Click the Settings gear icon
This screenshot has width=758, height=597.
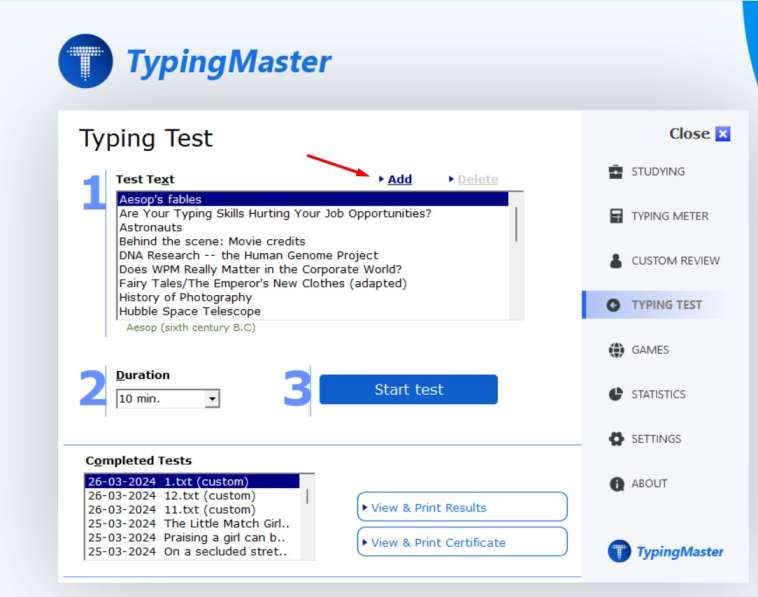[x=616, y=439]
